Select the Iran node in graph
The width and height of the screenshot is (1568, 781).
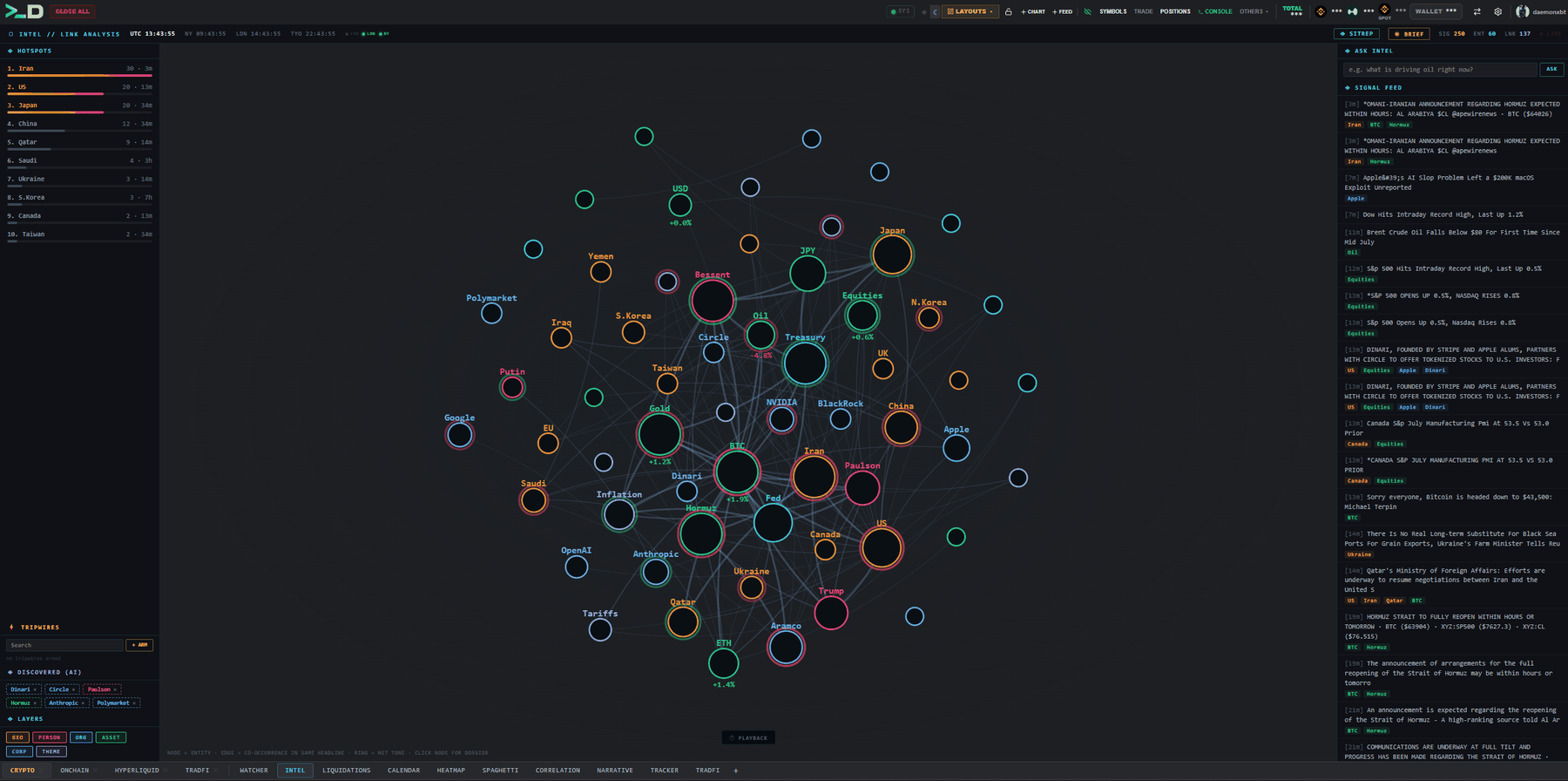(x=814, y=477)
